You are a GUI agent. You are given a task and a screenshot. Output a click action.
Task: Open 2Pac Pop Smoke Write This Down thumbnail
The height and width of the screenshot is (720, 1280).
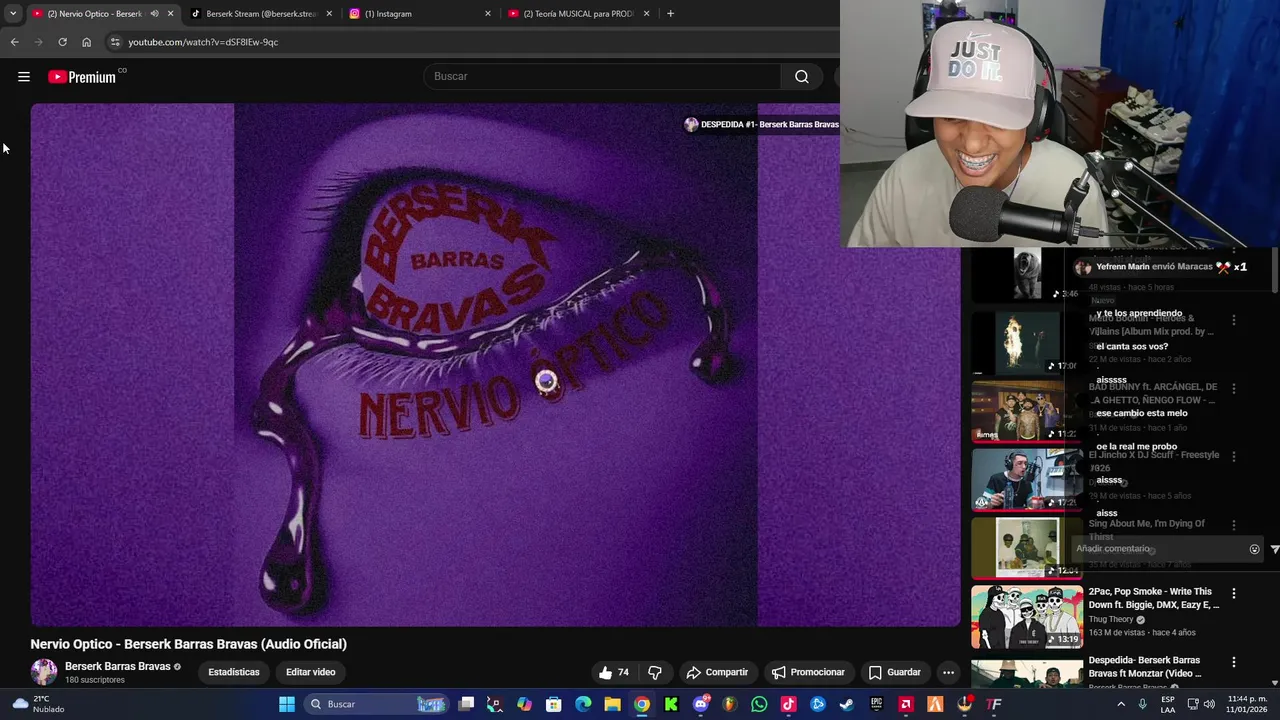pos(1027,617)
